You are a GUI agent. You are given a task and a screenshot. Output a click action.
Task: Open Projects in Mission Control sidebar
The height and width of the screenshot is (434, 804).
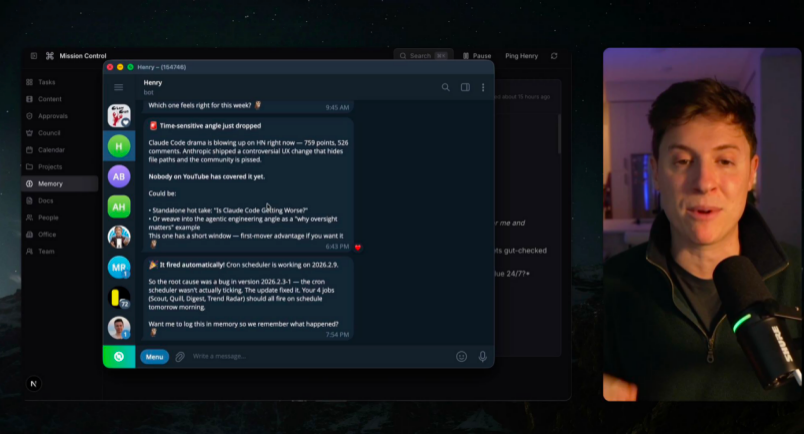coord(59,167)
